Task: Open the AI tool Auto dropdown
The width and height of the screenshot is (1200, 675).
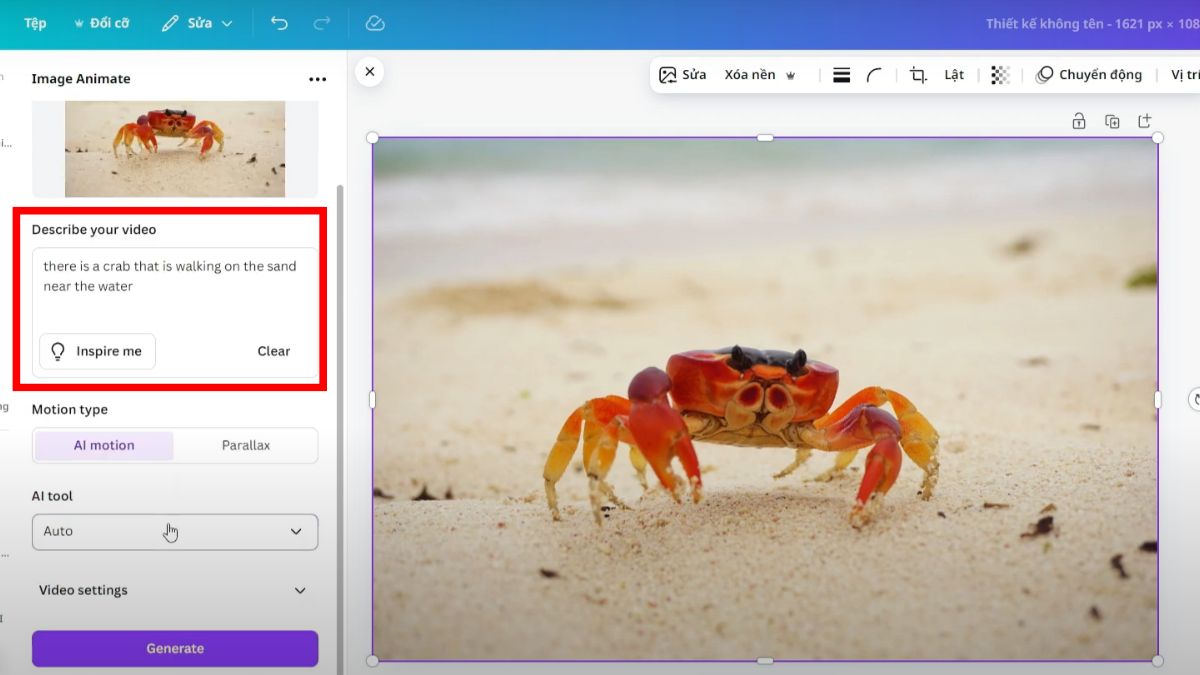Action: coord(174,531)
